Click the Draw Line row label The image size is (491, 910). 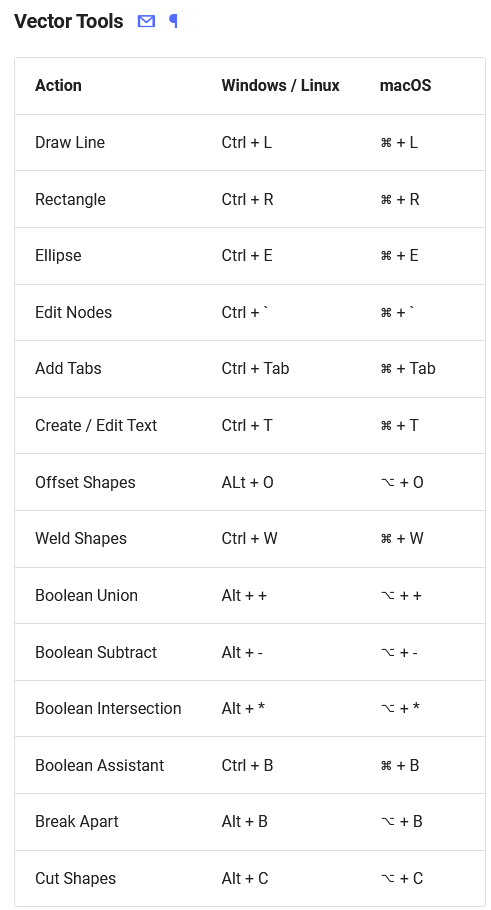point(70,142)
